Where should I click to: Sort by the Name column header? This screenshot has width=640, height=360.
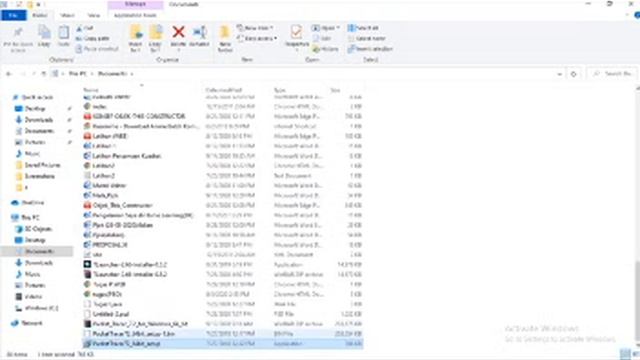pyautogui.click(x=91, y=90)
